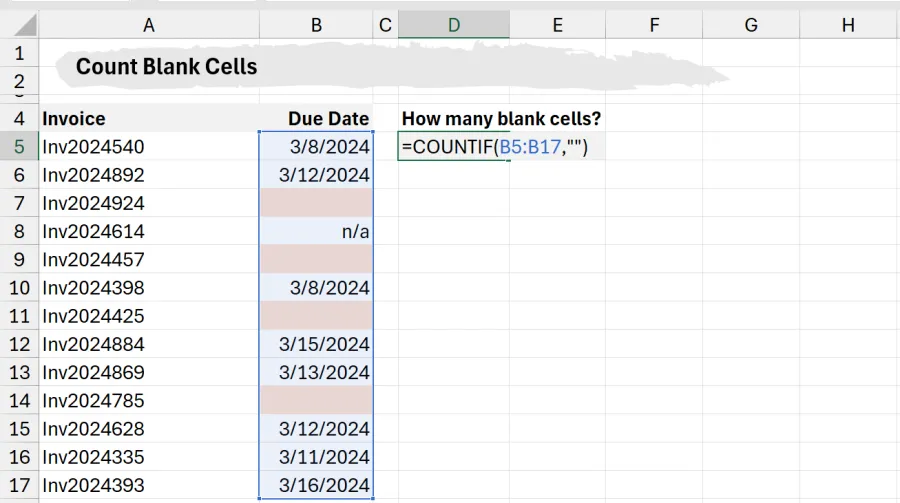Click cell 'Inv2024869'

click(x=149, y=372)
